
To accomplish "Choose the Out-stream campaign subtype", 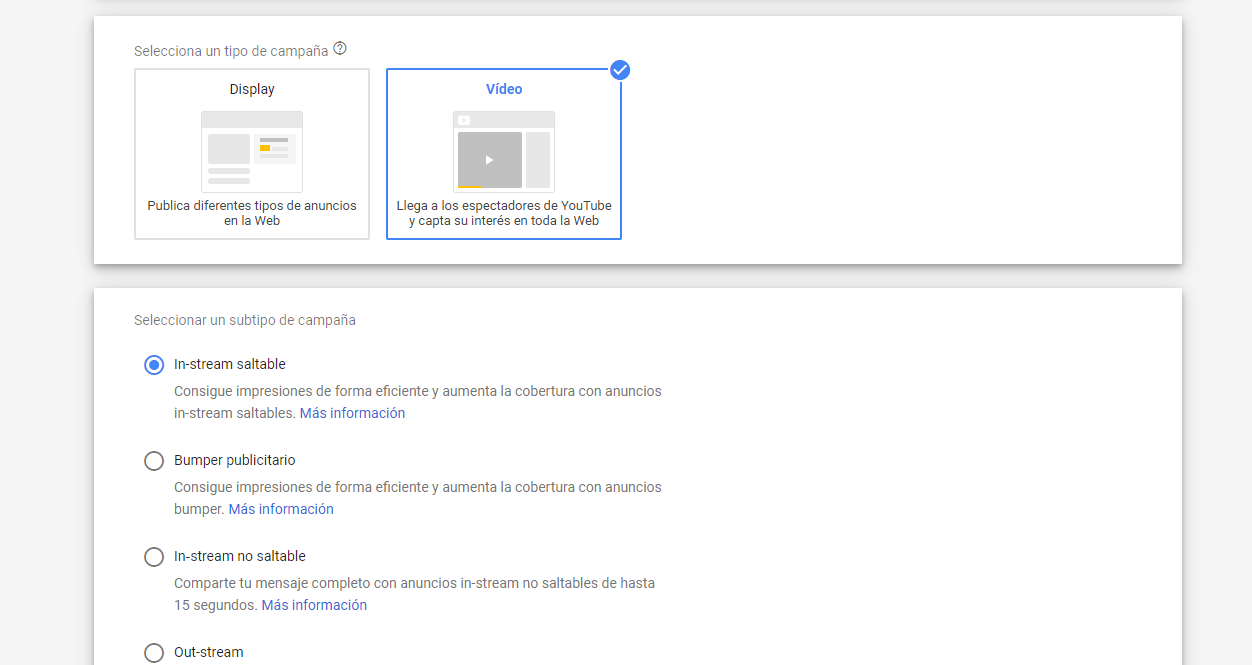I will [153, 652].
